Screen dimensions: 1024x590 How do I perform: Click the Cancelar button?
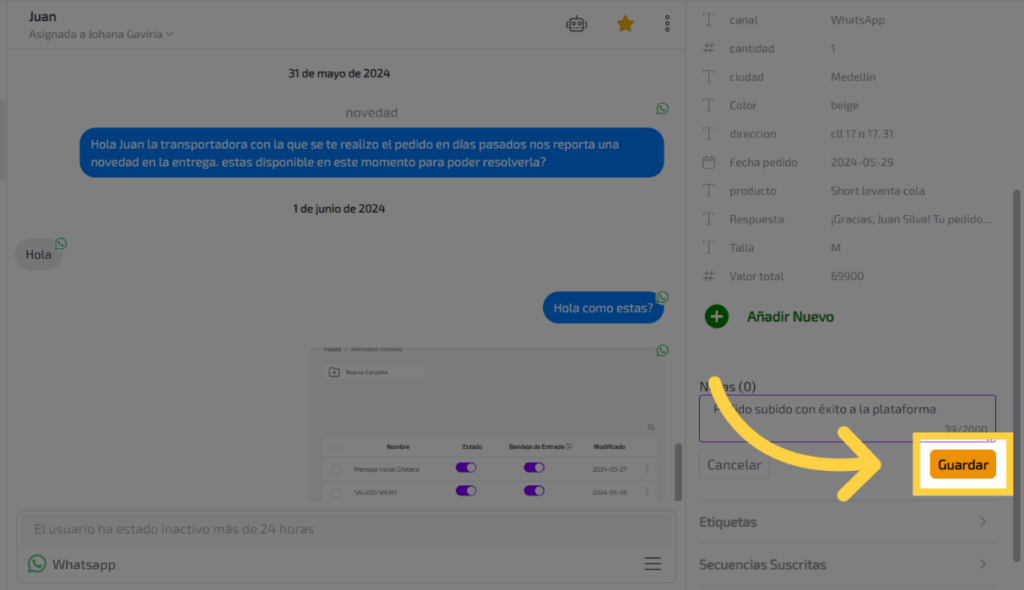coord(734,465)
